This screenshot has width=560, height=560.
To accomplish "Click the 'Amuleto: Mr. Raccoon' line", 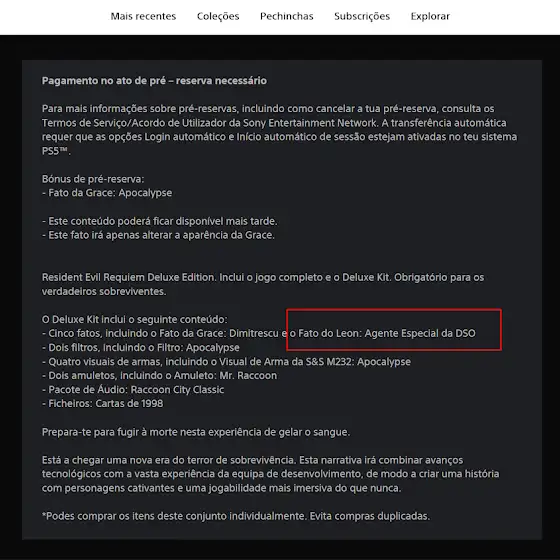I will click(x=159, y=375).
